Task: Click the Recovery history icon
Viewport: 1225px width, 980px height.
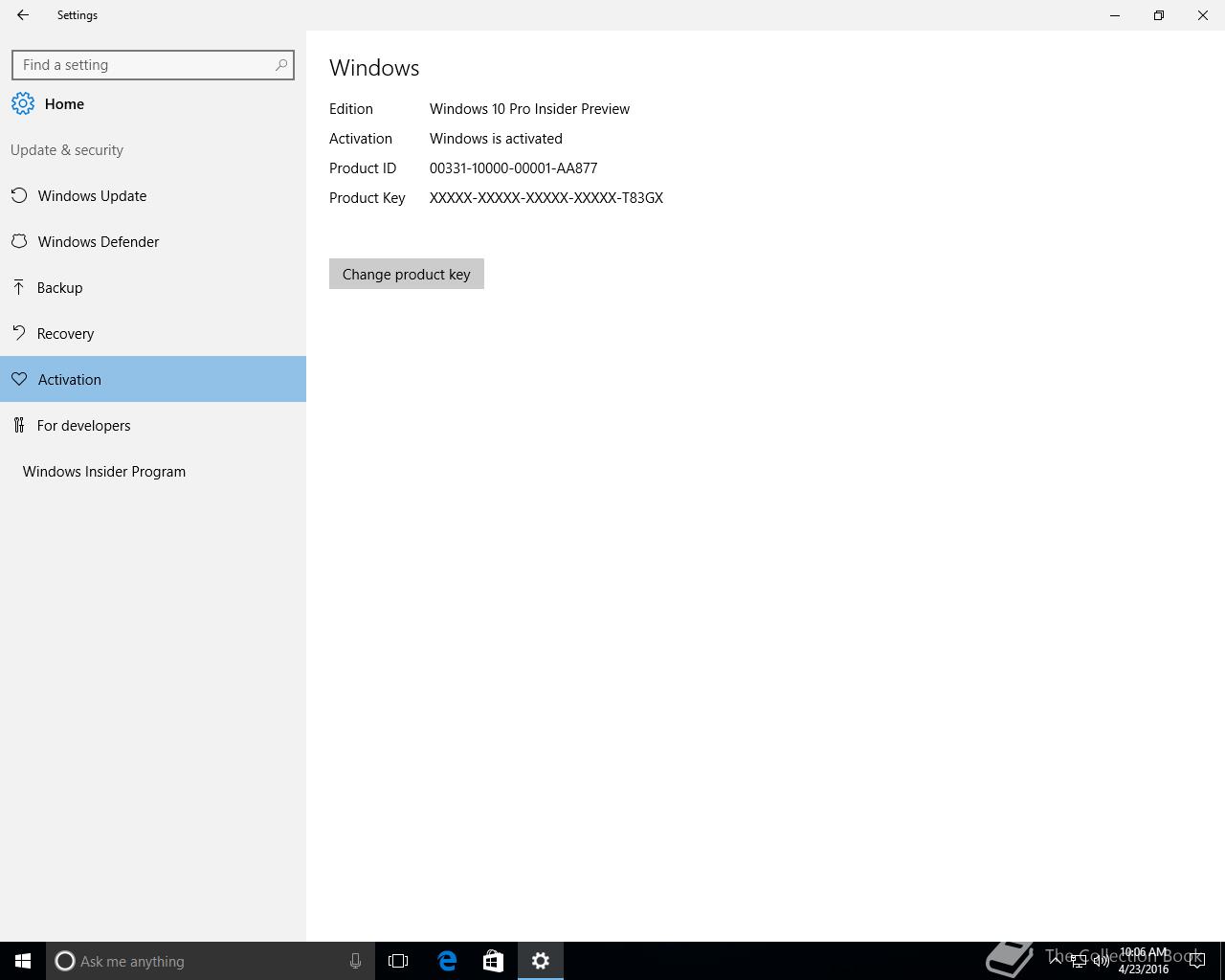Action: coord(19,333)
